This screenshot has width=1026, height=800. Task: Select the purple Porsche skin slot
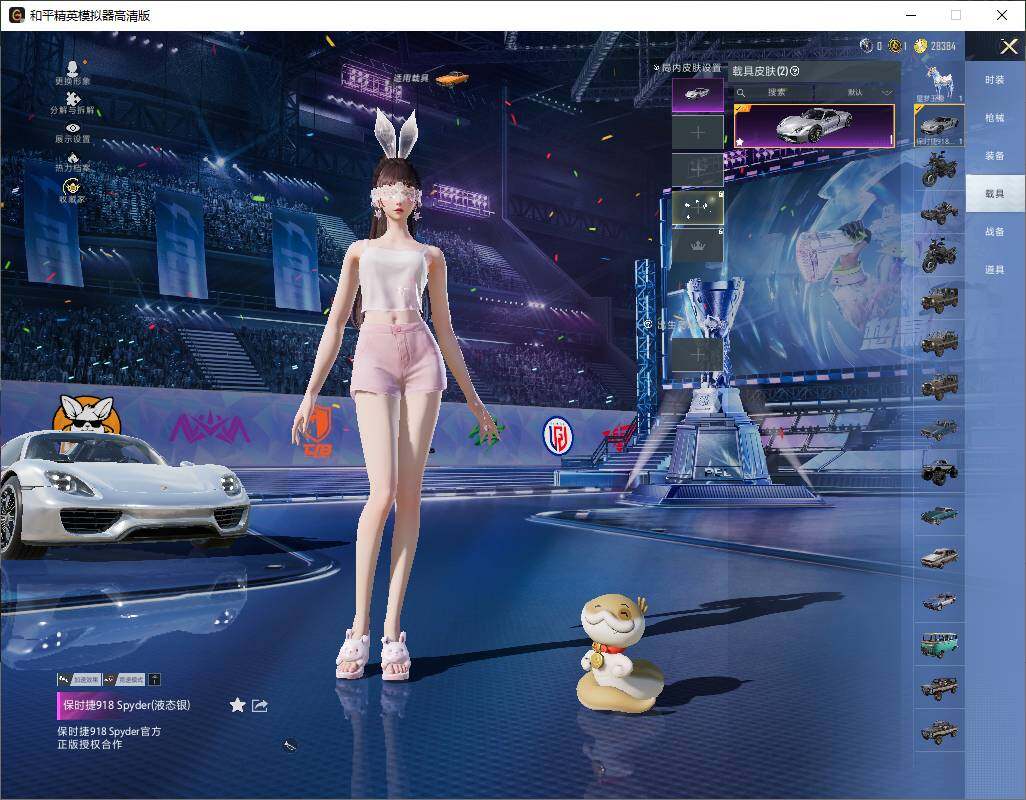(698, 94)
